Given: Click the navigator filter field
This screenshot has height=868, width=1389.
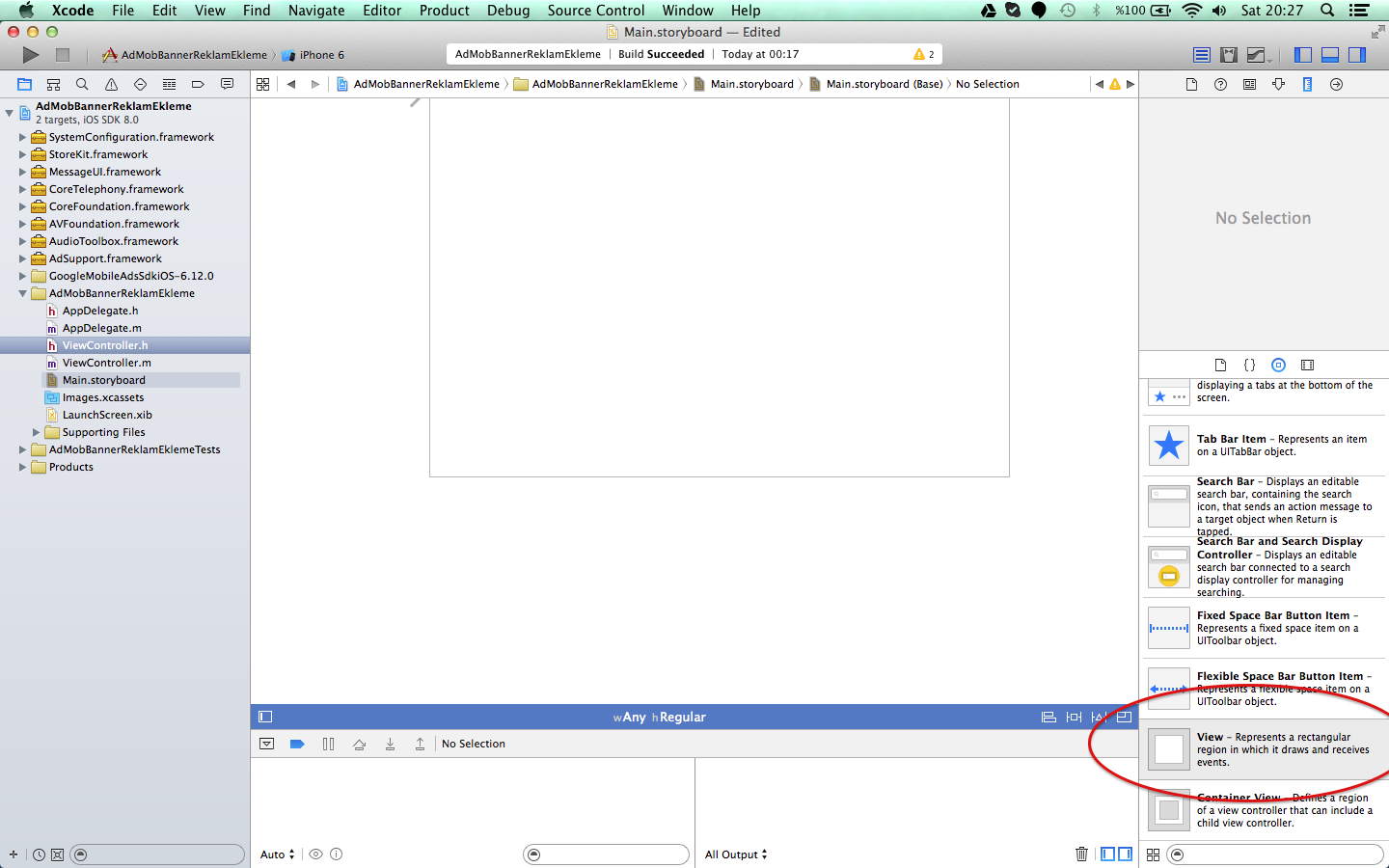Looking at the screenshot, I should tap(159, 854).
